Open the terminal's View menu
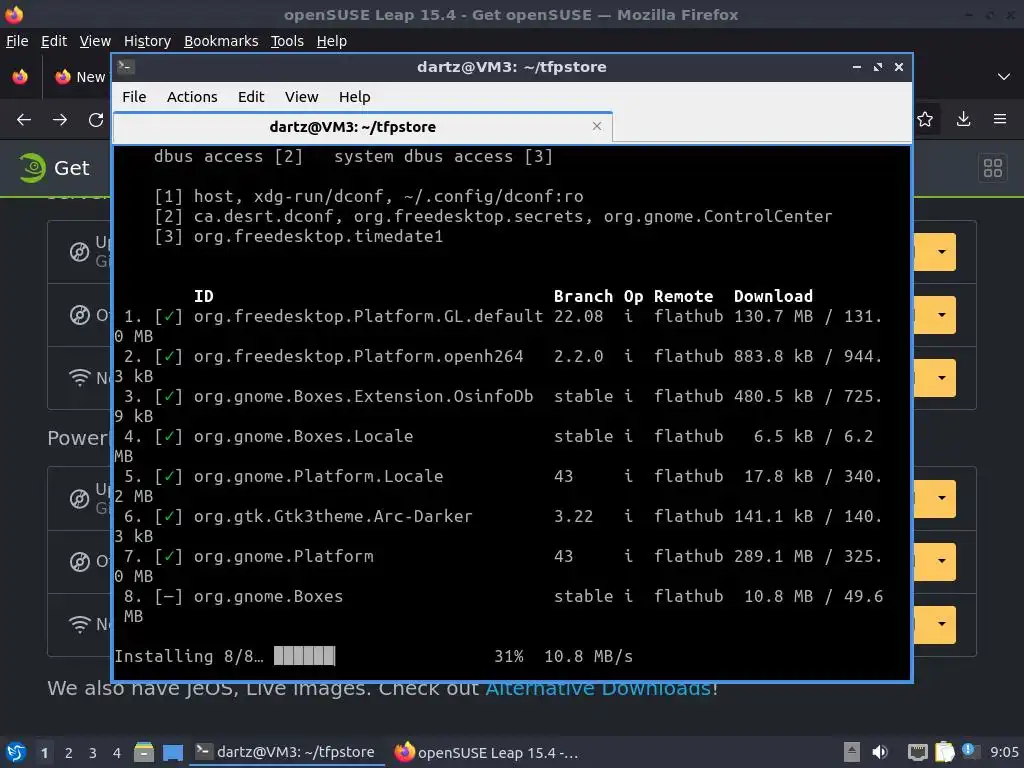The height and width of the screenshot is (768, 1024). click(301, 97)
